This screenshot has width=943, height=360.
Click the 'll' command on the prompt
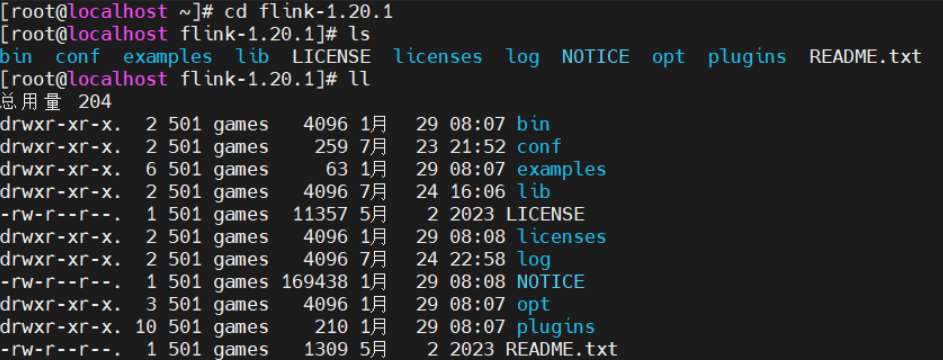[x=359, y=79]
